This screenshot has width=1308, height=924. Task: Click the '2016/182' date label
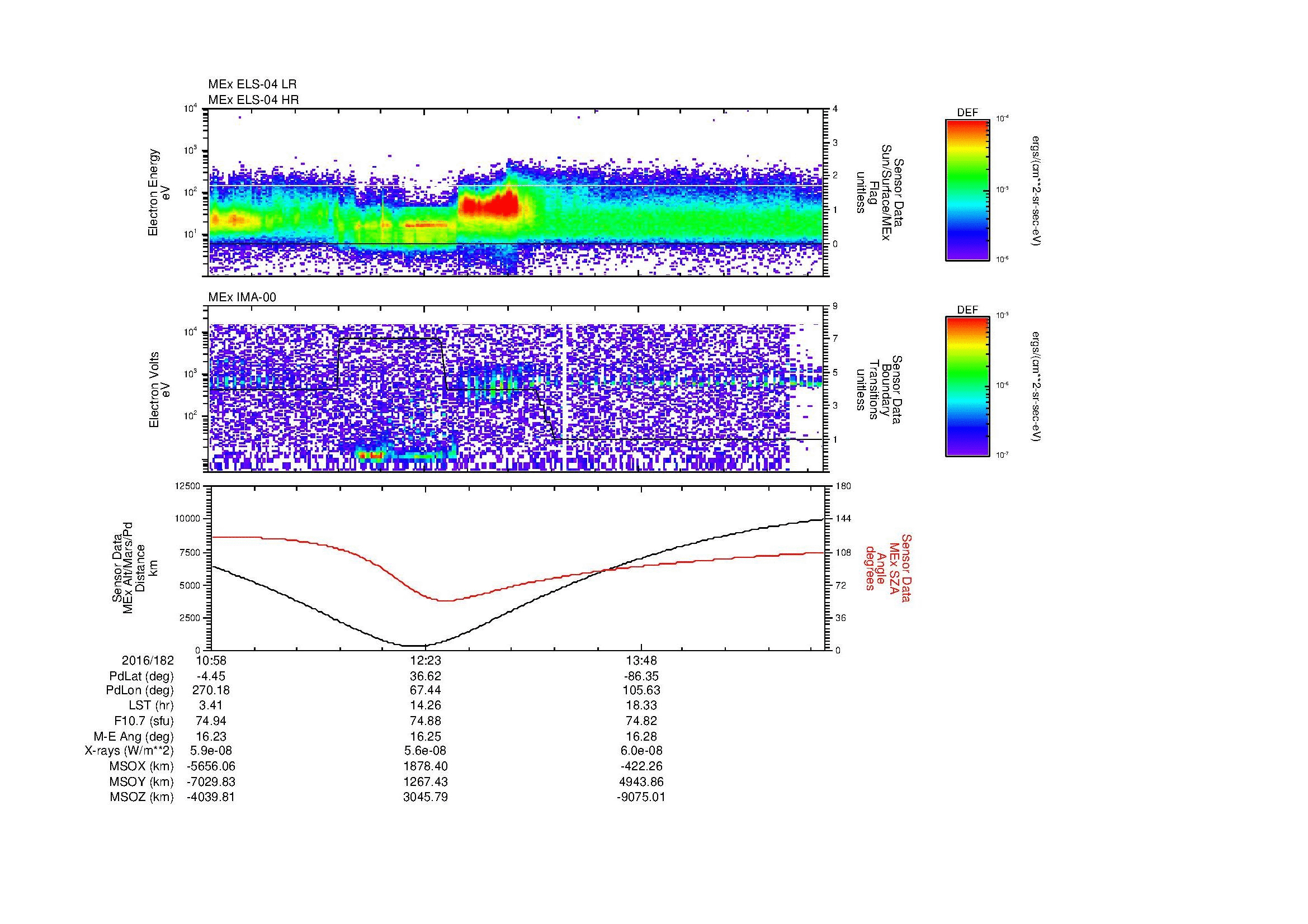pos(148,661)
